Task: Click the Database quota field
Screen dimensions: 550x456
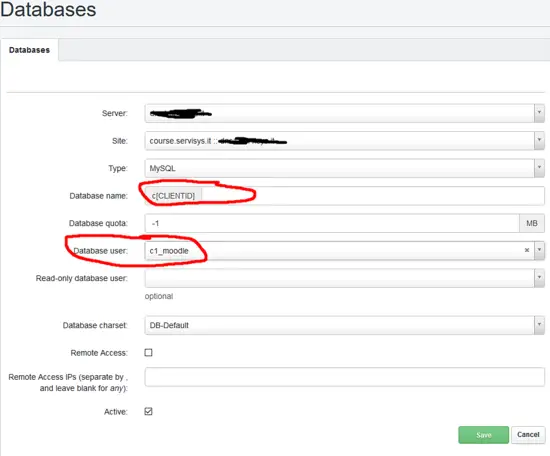Action: point(332,223)
